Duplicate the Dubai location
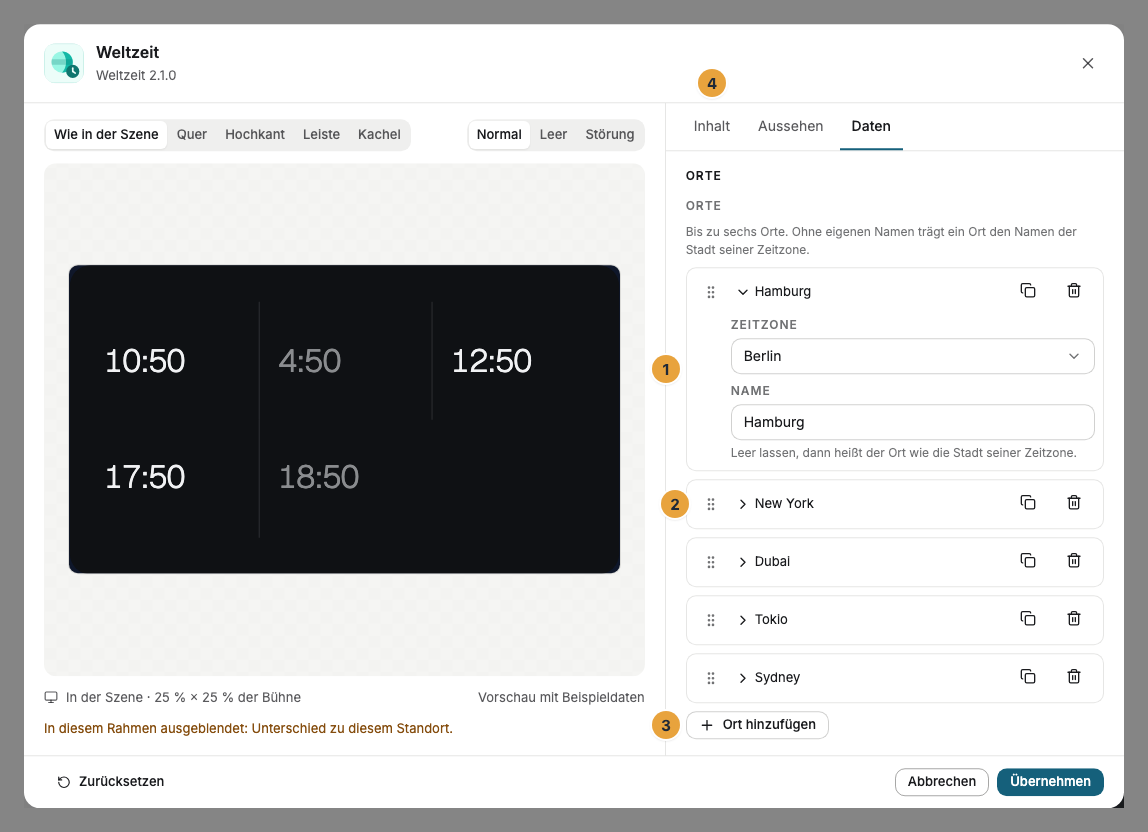The height and width of the screenshot is (832, 1148). (1028, 560)
